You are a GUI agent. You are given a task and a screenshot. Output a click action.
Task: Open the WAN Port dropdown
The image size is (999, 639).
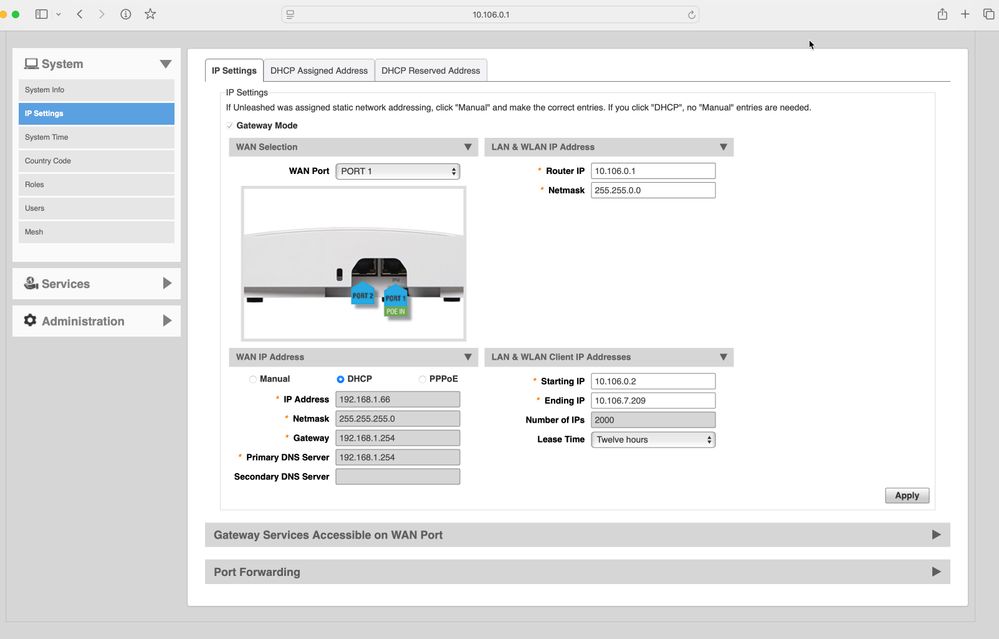pos(397,171)
